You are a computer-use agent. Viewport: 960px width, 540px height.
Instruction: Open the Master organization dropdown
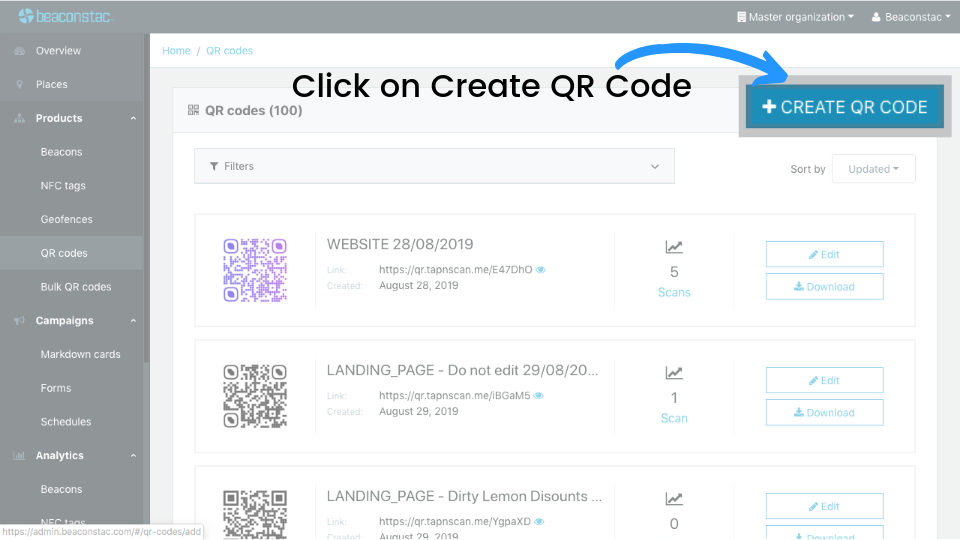click(795, 17)
